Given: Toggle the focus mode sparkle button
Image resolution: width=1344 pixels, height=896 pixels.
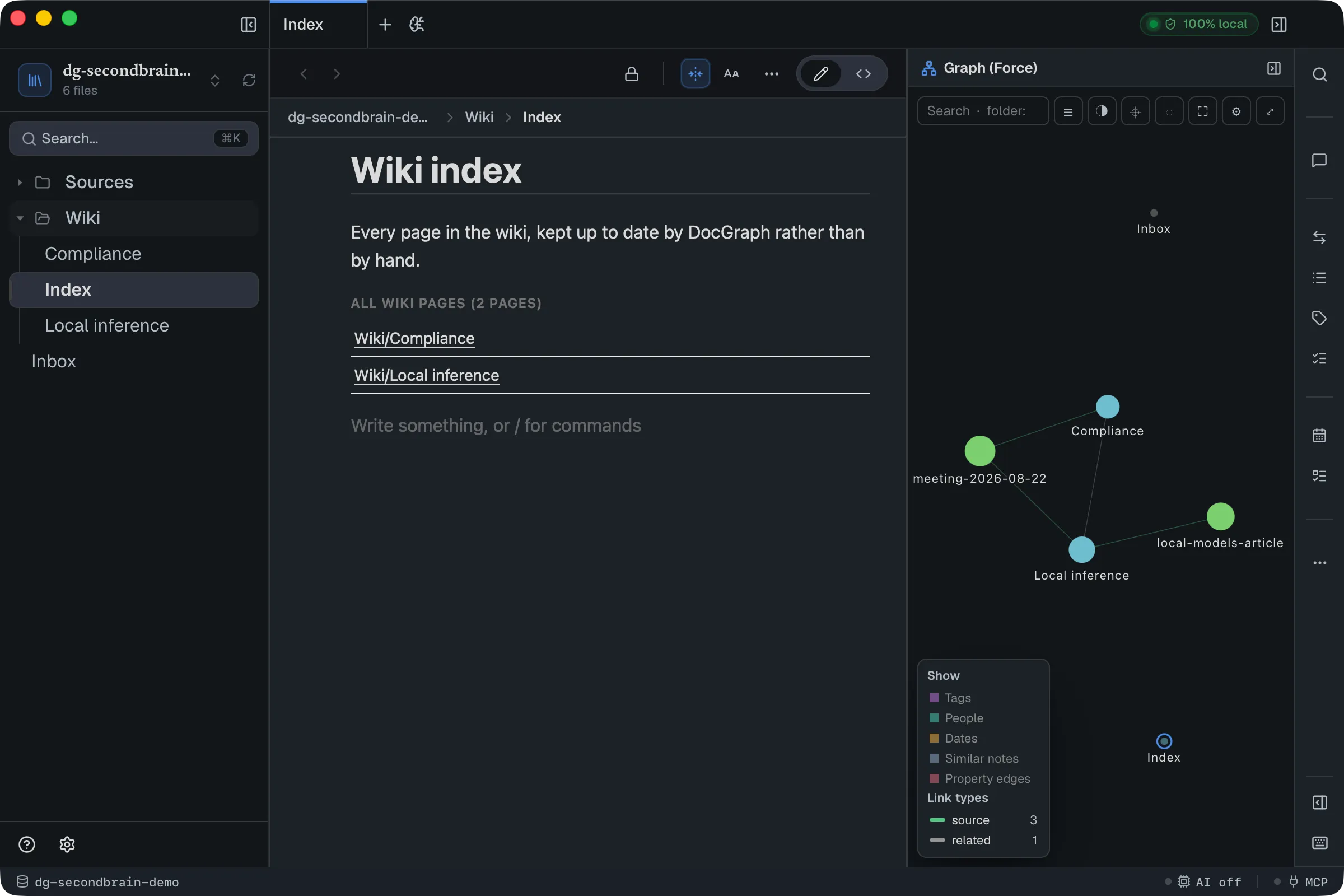Looking at the screenshot, I should [x=696, y=74].
